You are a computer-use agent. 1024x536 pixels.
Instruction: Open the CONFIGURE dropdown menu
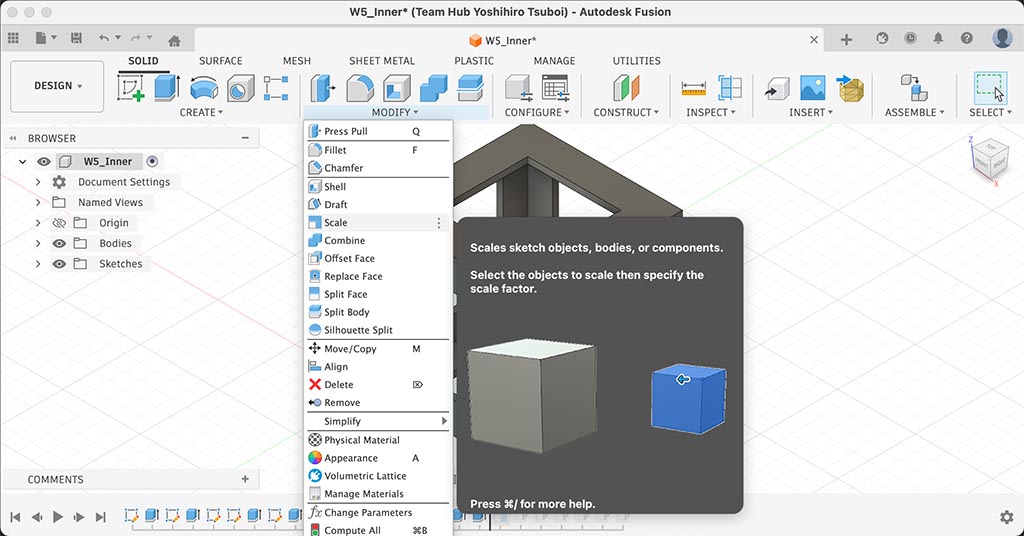[537, 112]
